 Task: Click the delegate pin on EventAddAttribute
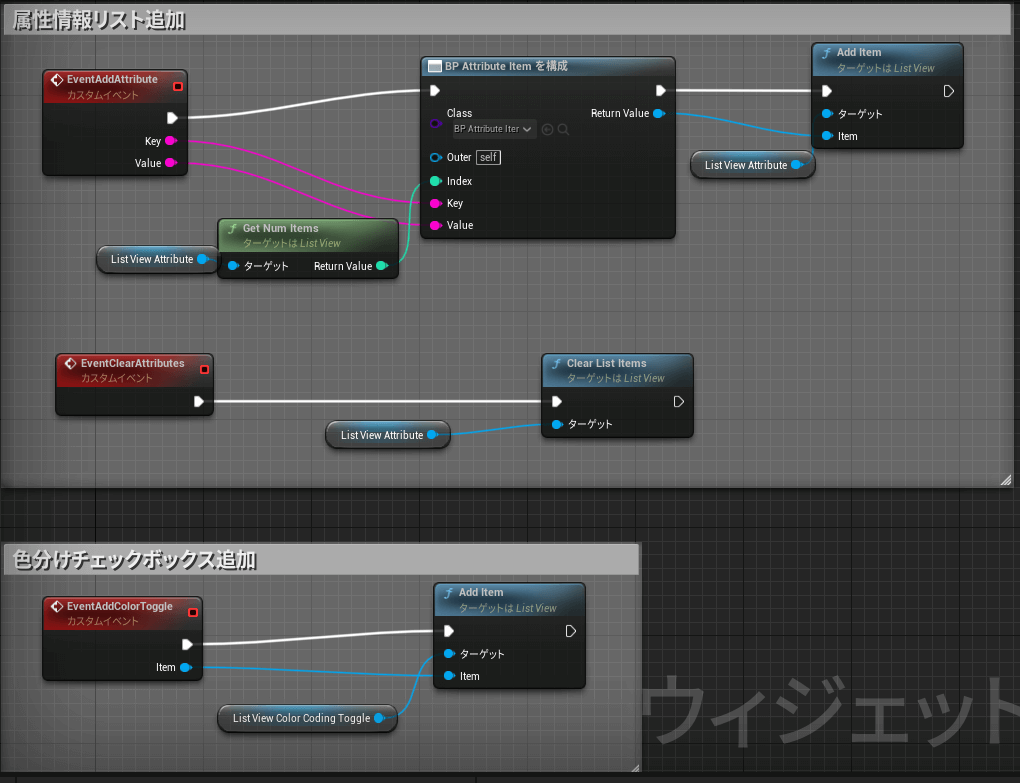[x=178, y=85]
